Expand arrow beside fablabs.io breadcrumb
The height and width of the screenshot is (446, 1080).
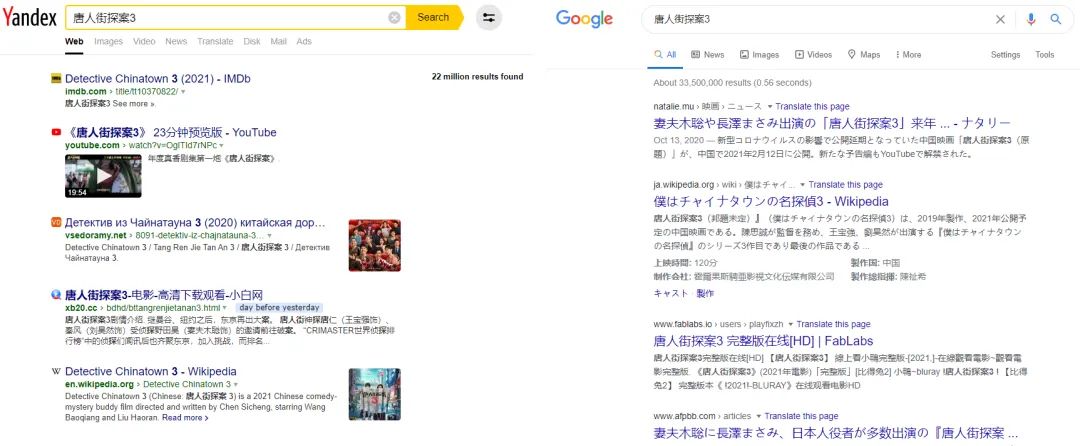point(791,325)
